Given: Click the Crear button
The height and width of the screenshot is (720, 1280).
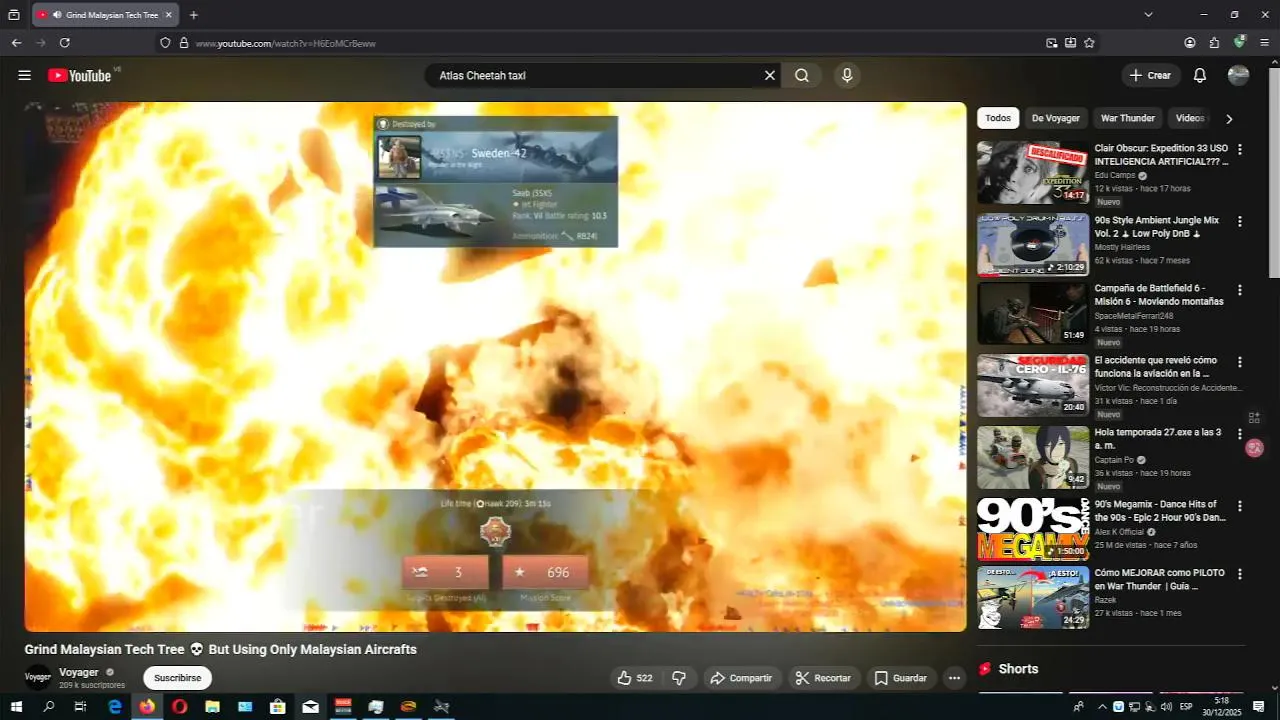Looking at the screenshot, I should coord(1150,75).
